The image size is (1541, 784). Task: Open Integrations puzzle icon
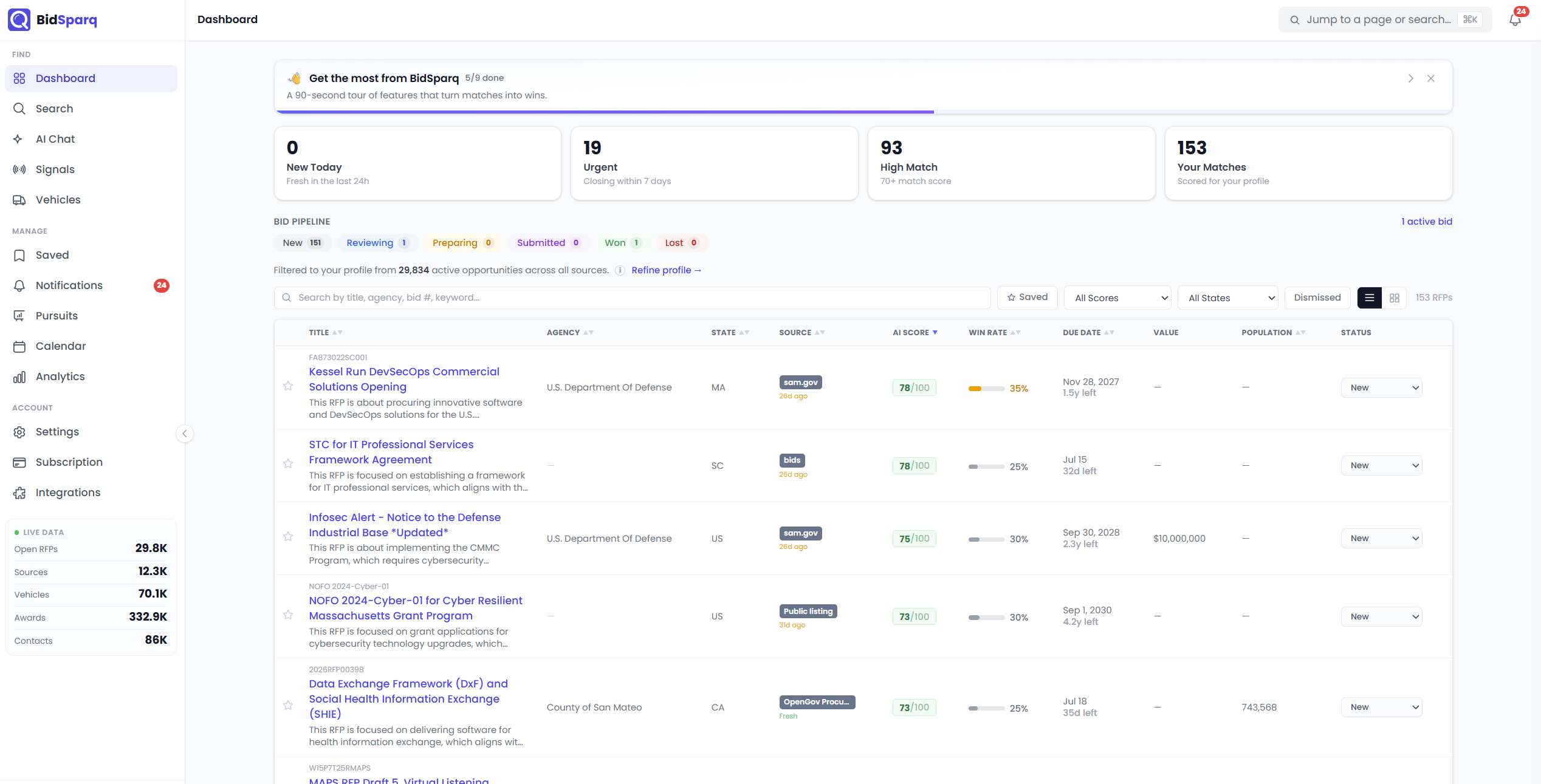[19, 493]
